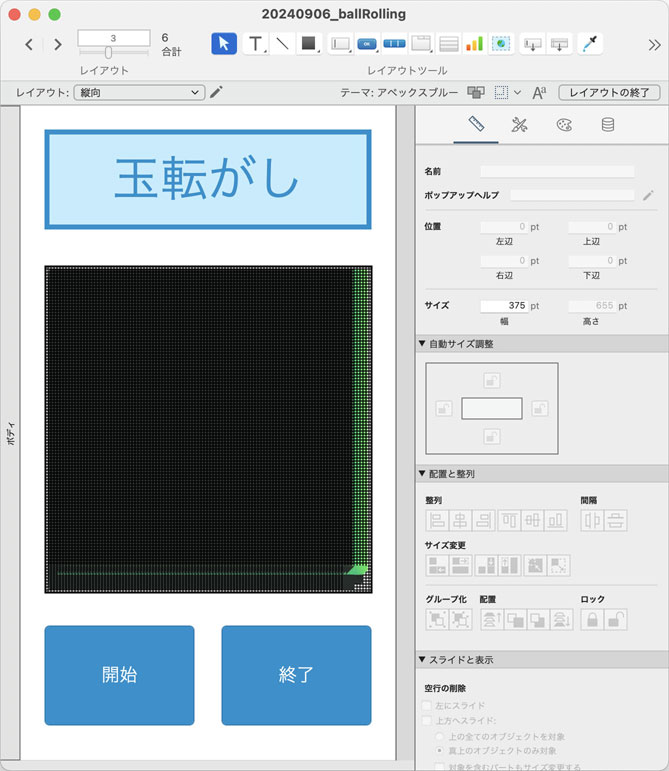Click the レイアウトの終了 button
This screenshot has height=771, width=669.
pyautogui.click(x=610, y=92)
